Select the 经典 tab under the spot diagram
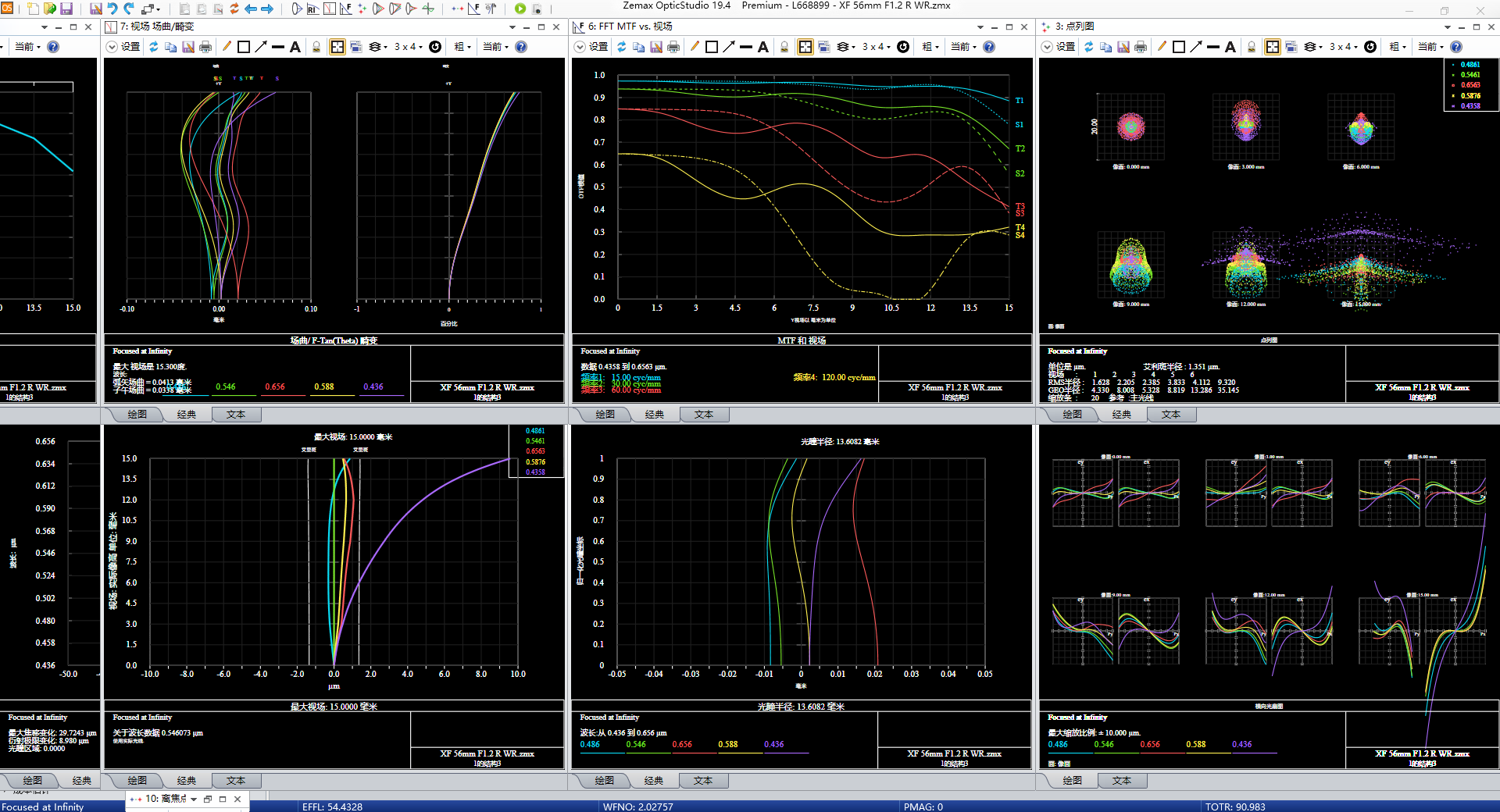 pos(1121,415)
